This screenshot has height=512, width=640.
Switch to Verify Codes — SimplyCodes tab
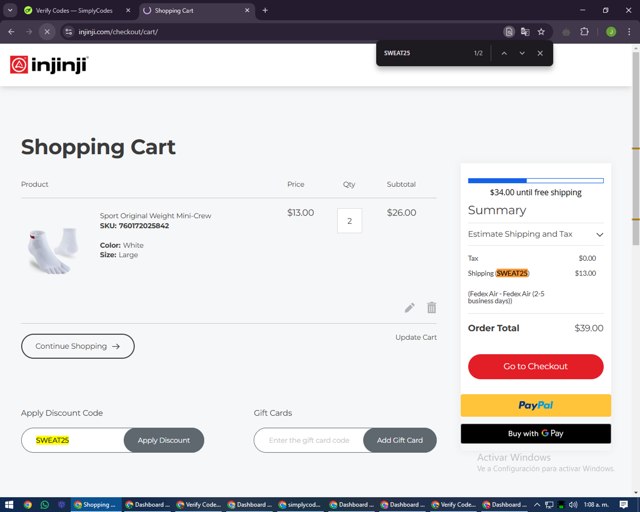[x=74, y=11]
